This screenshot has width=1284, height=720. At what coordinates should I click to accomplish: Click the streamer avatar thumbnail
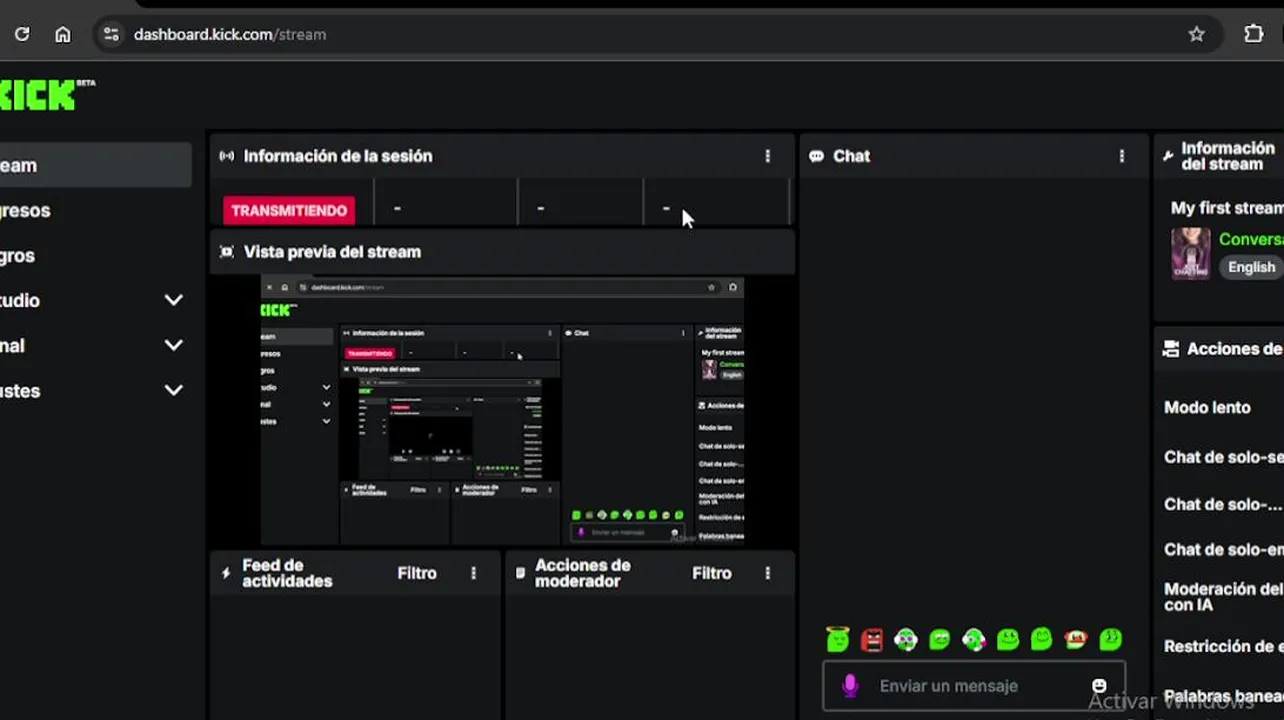click(1191, 253)
